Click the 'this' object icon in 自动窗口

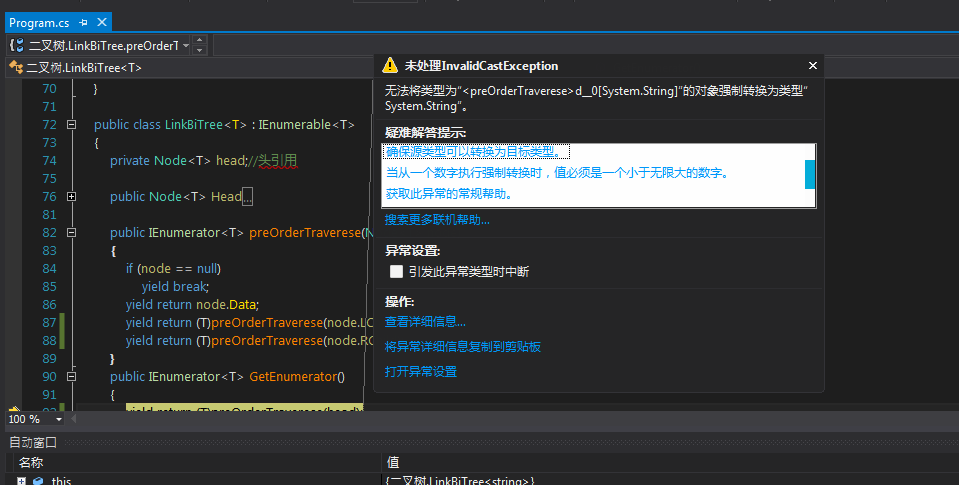[x=38, y=481]
